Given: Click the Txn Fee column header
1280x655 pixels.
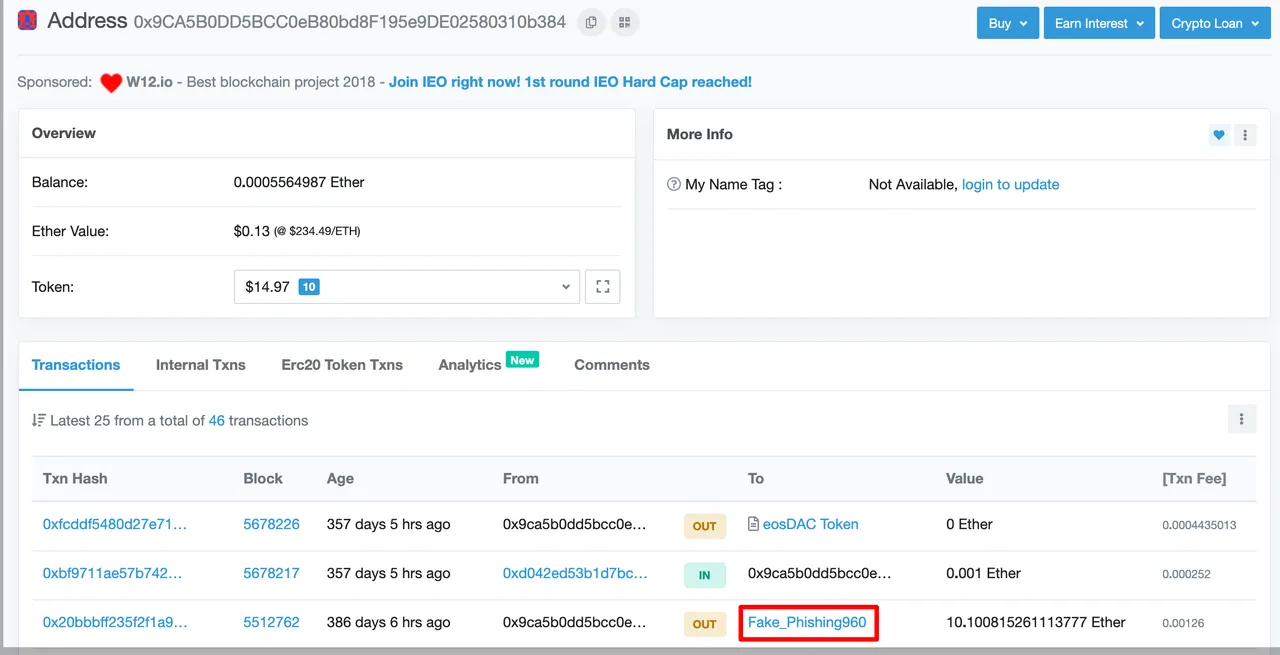Looking at the screenshot, I should coord(1194,479).
